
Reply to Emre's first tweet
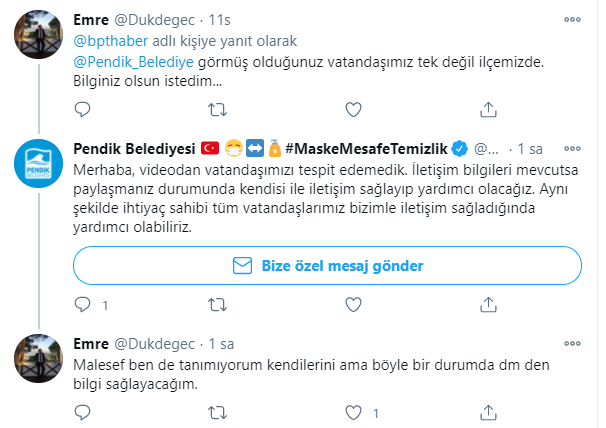tap(83, 107)
